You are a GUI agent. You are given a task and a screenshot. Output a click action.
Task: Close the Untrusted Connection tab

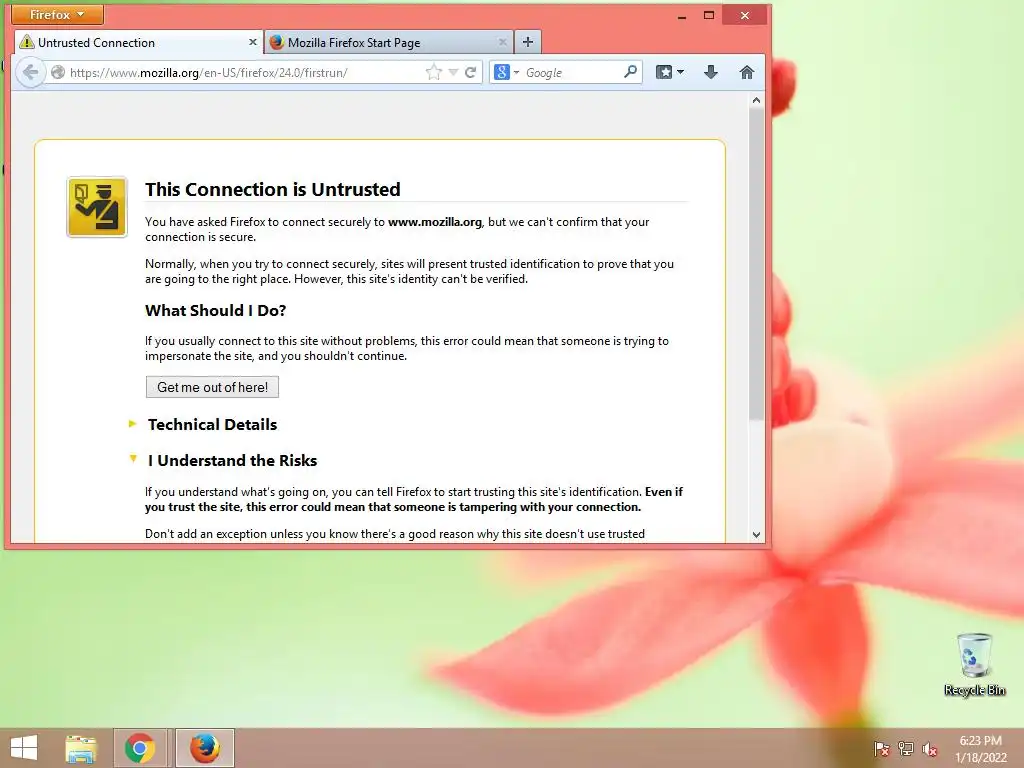(x=253, y=42)
